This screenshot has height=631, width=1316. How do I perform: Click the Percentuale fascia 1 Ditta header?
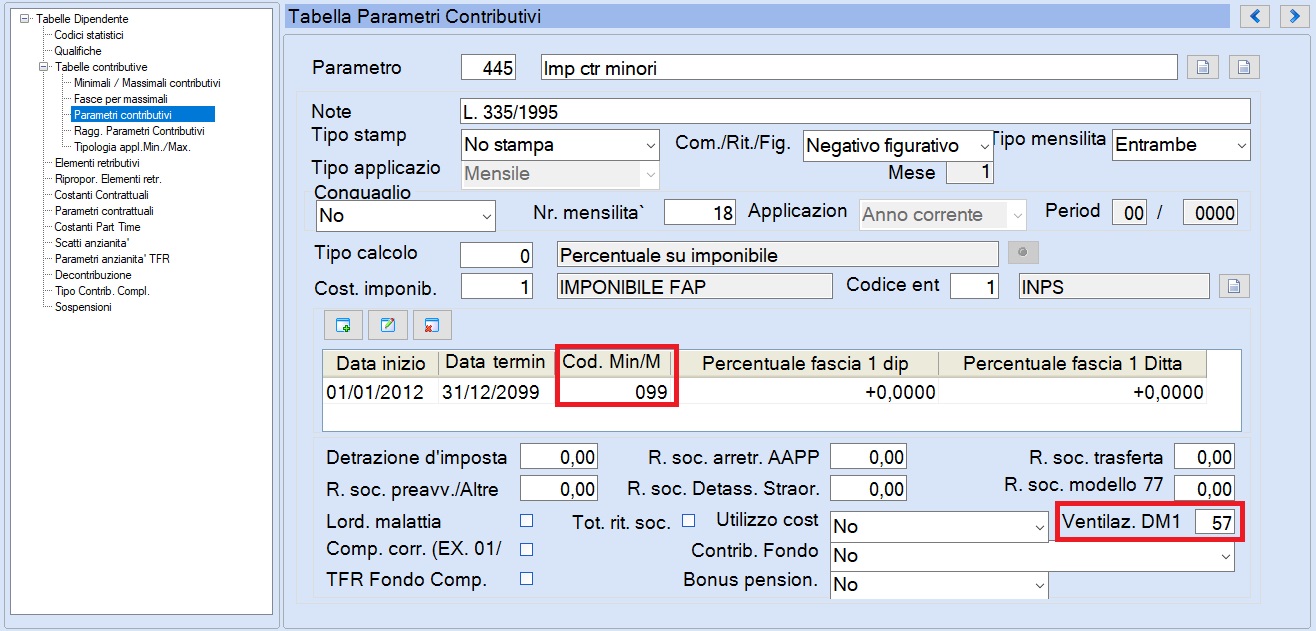(1073, 363)
